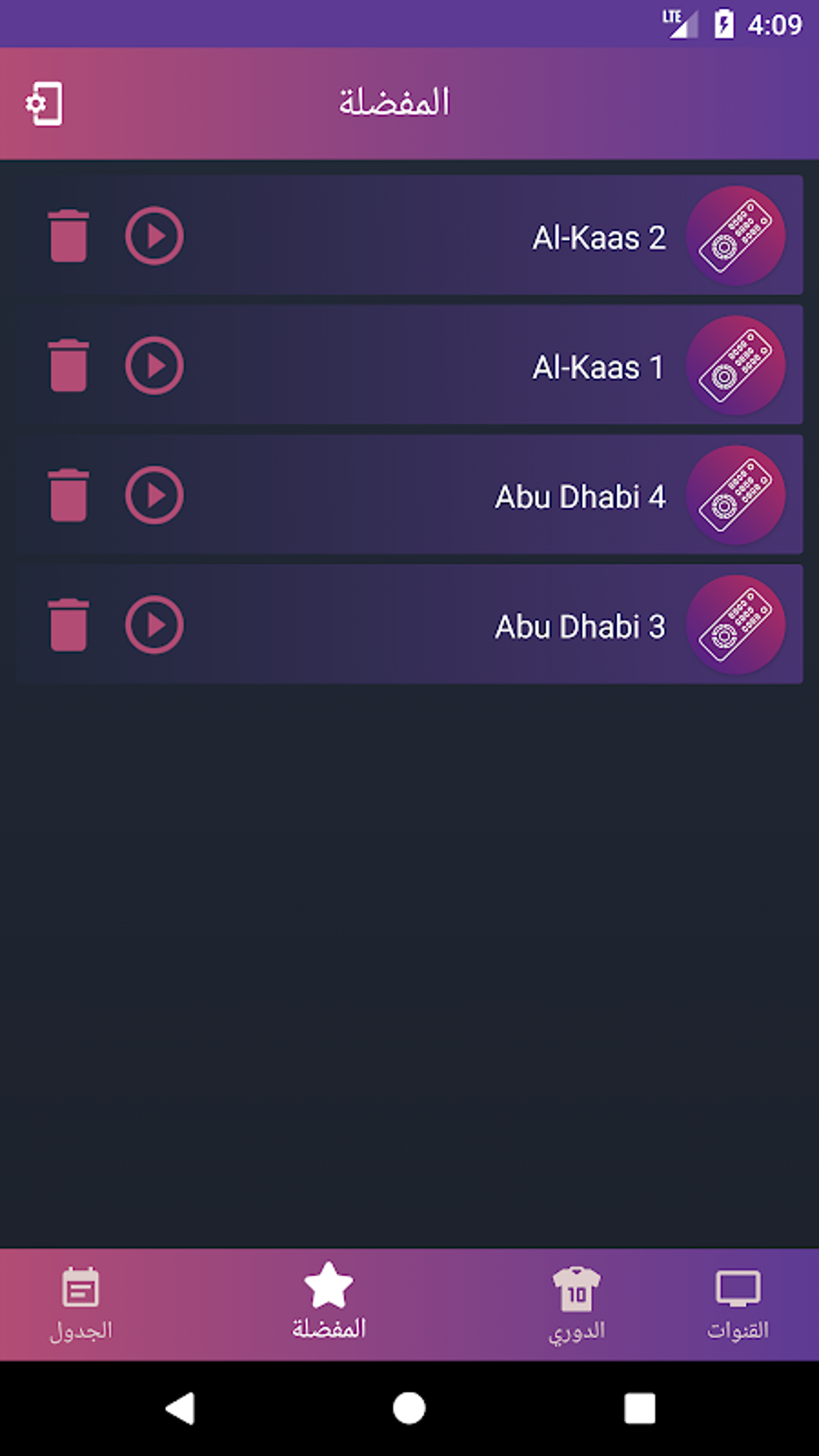This screenshot has width=819, height=1456.
Task: Remove Al-Kaas 1 using trash icon
Action: pos(68,365)
